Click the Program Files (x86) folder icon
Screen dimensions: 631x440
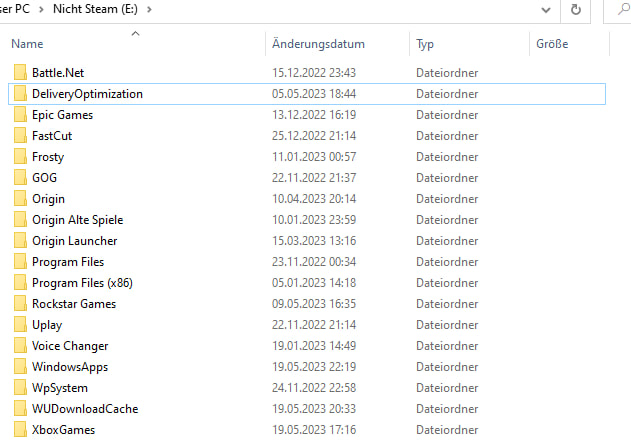[20, 283]
